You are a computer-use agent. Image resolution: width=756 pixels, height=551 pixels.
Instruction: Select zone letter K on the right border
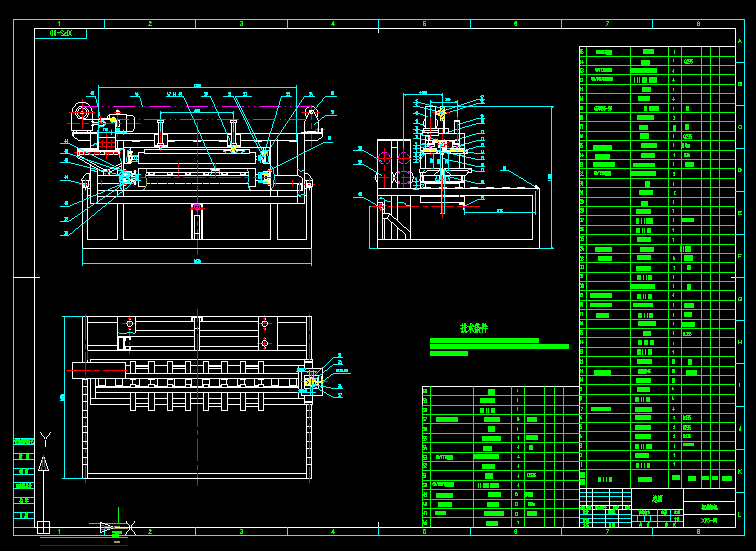click(x=740, y=471)
